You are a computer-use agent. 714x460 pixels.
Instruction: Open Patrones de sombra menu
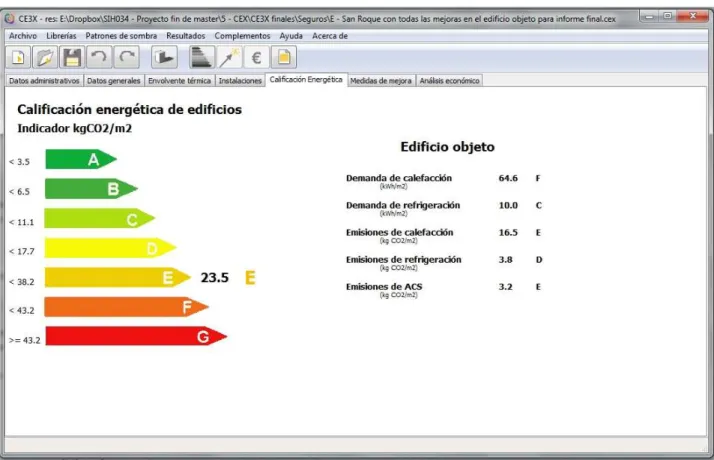(x=121, y=36)
